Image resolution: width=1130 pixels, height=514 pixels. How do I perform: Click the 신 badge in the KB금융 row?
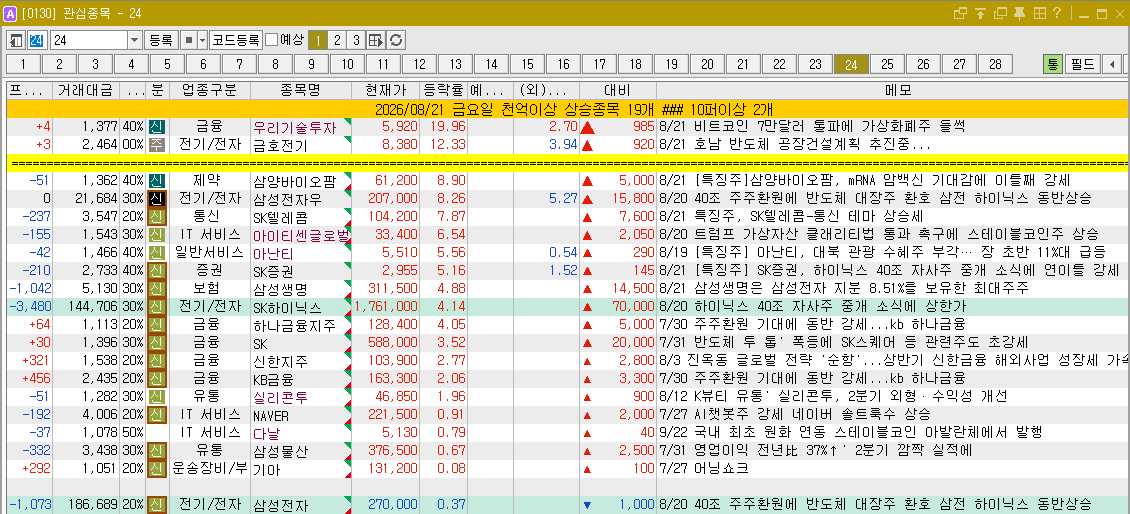coord(157,378)
